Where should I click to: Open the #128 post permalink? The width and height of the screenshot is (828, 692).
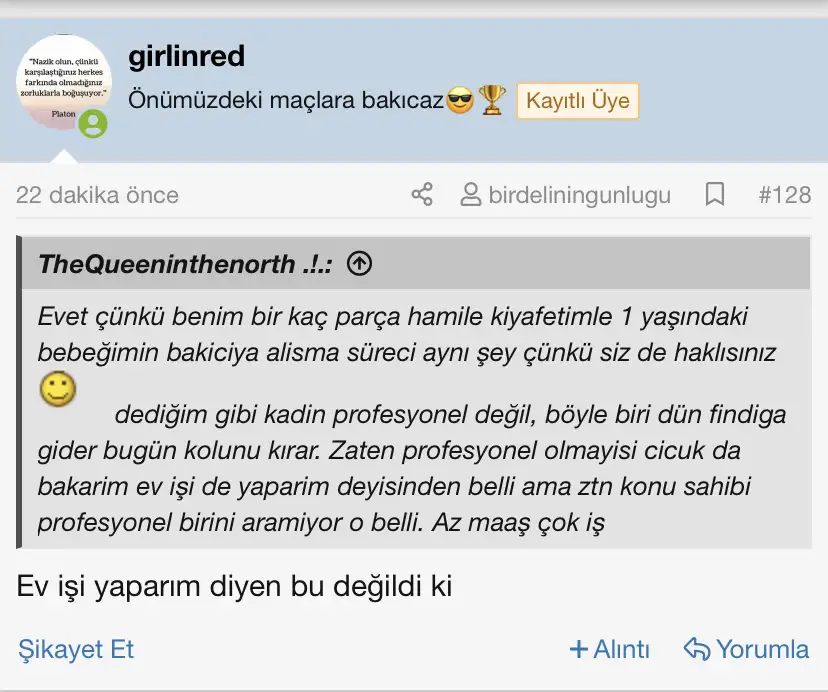pos(784,195)
